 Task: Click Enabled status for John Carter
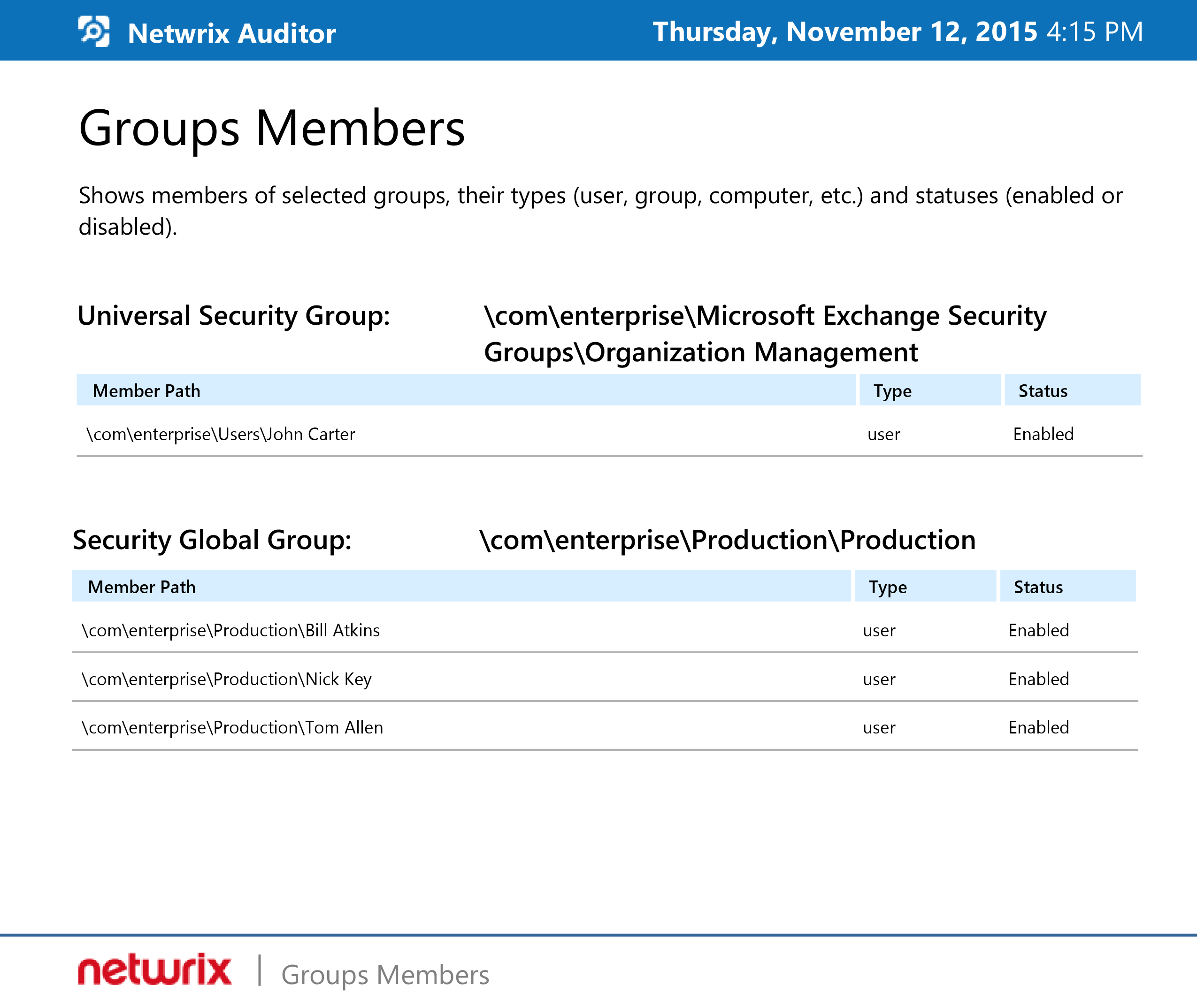[x=1043, y=434]
